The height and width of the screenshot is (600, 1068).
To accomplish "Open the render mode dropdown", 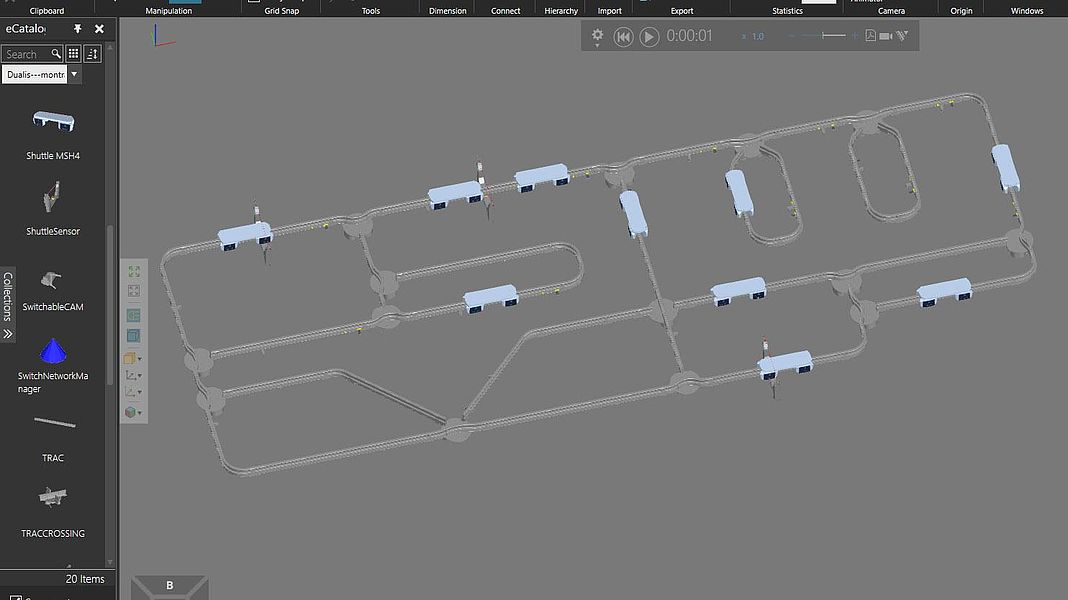I will [133, 358].
